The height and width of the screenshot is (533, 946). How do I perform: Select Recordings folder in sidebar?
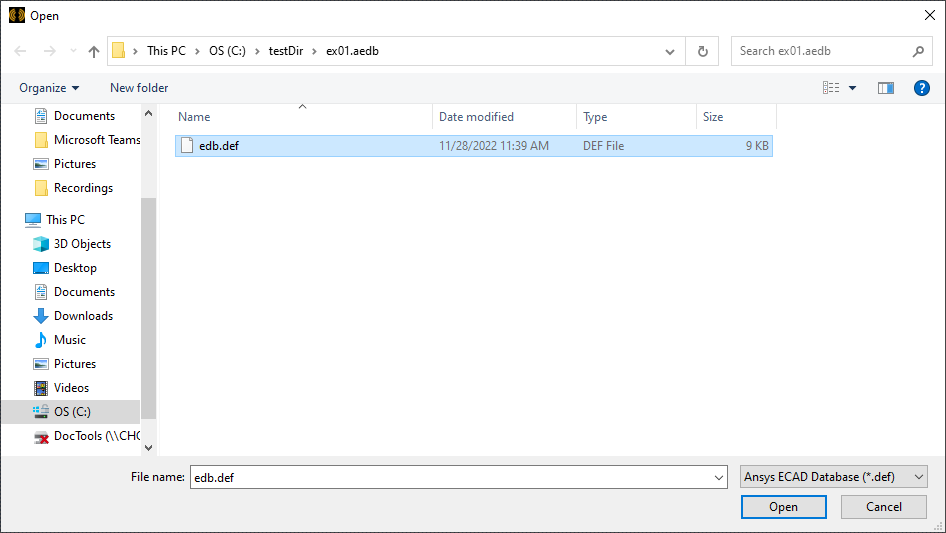(x=83, y=188)
